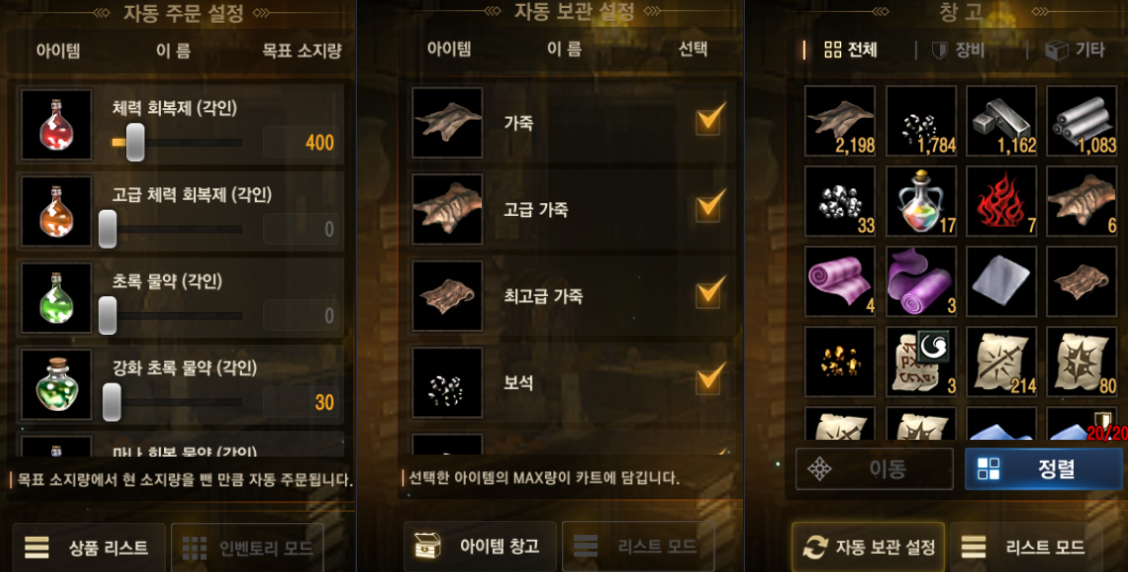Image resolution: width=1128 pixels, height=572 pixels.
Task: Choose the silver ingot stack showing 1,162
Action: pos(1001,121)
